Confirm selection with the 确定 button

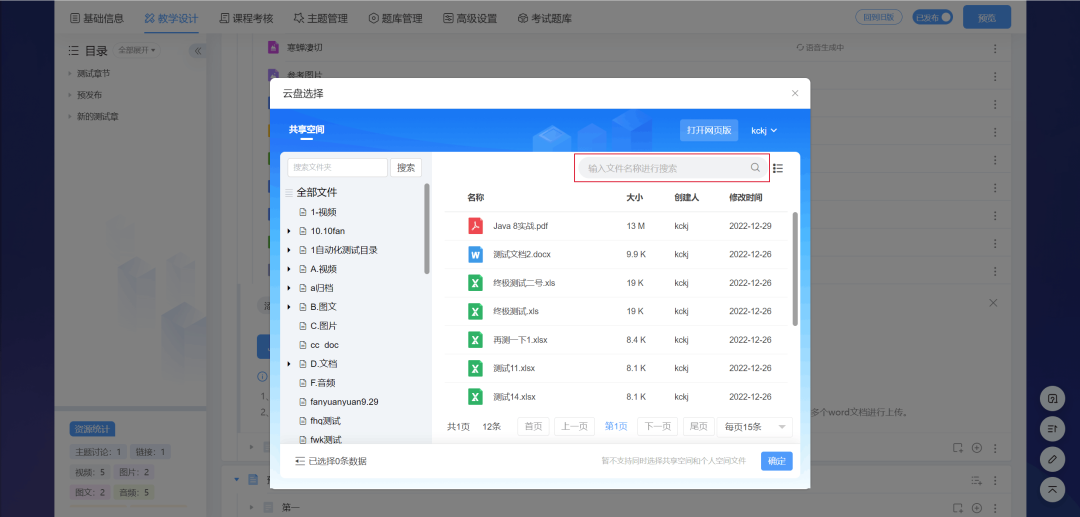coord(777,461)
